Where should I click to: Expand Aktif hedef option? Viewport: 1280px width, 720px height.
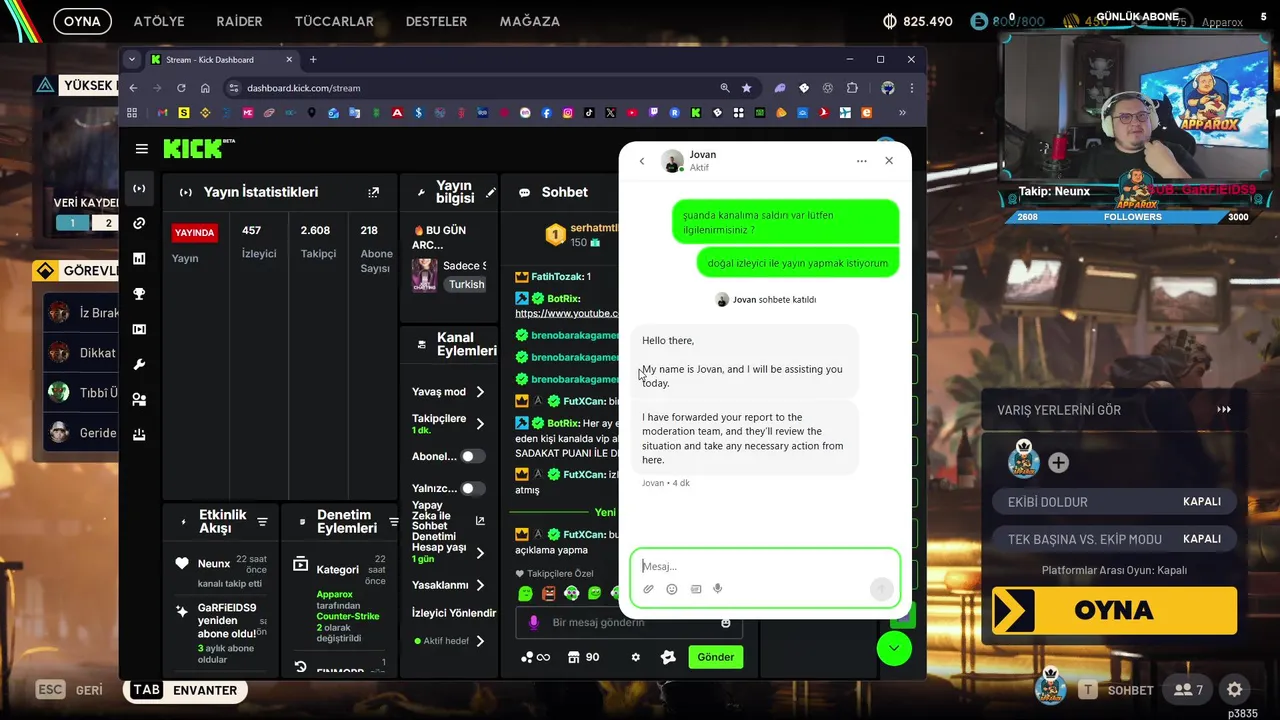point(480,641)
